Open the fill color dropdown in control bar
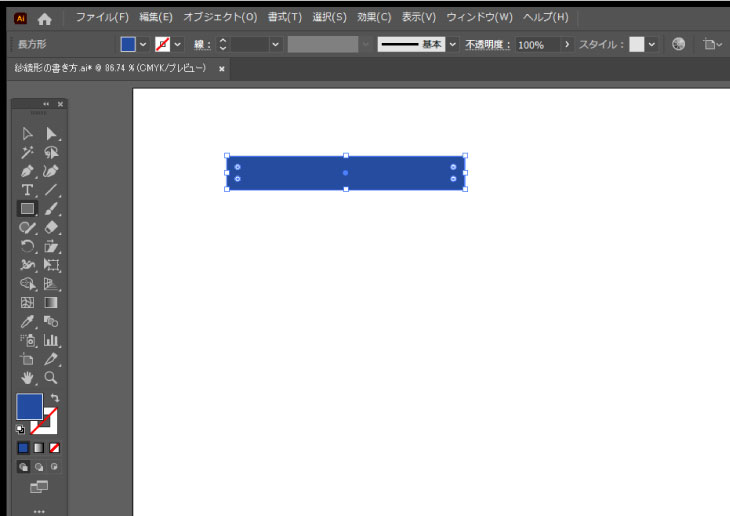 143,45
